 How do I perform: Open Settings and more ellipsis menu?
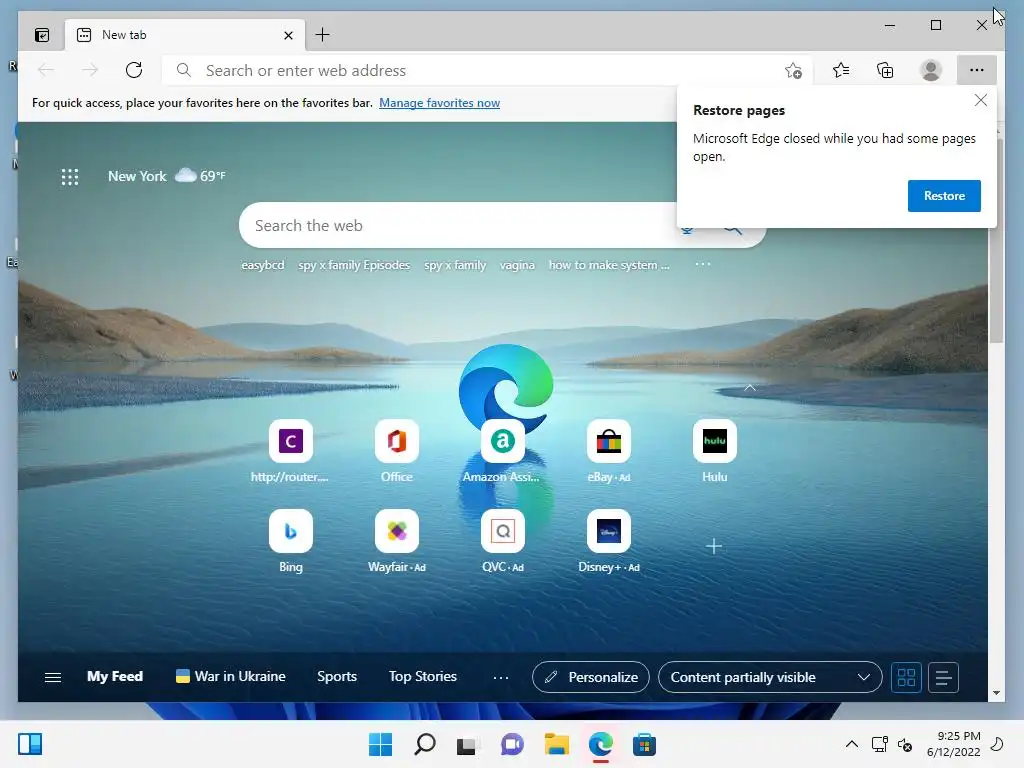pyautogui.click(x=976, y=70)
